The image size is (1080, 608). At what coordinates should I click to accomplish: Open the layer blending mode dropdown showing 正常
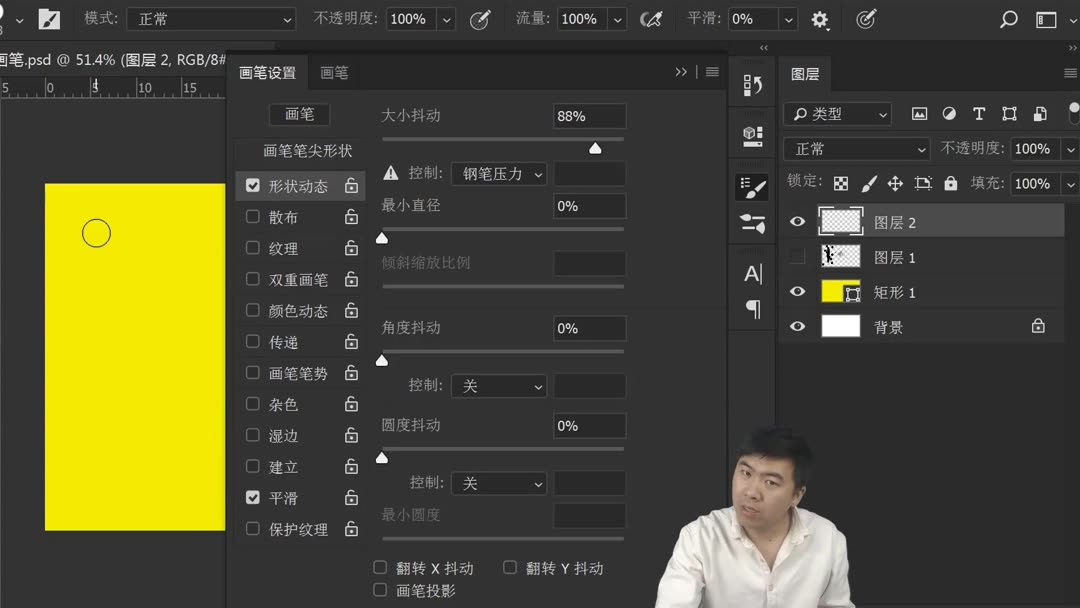856,148
